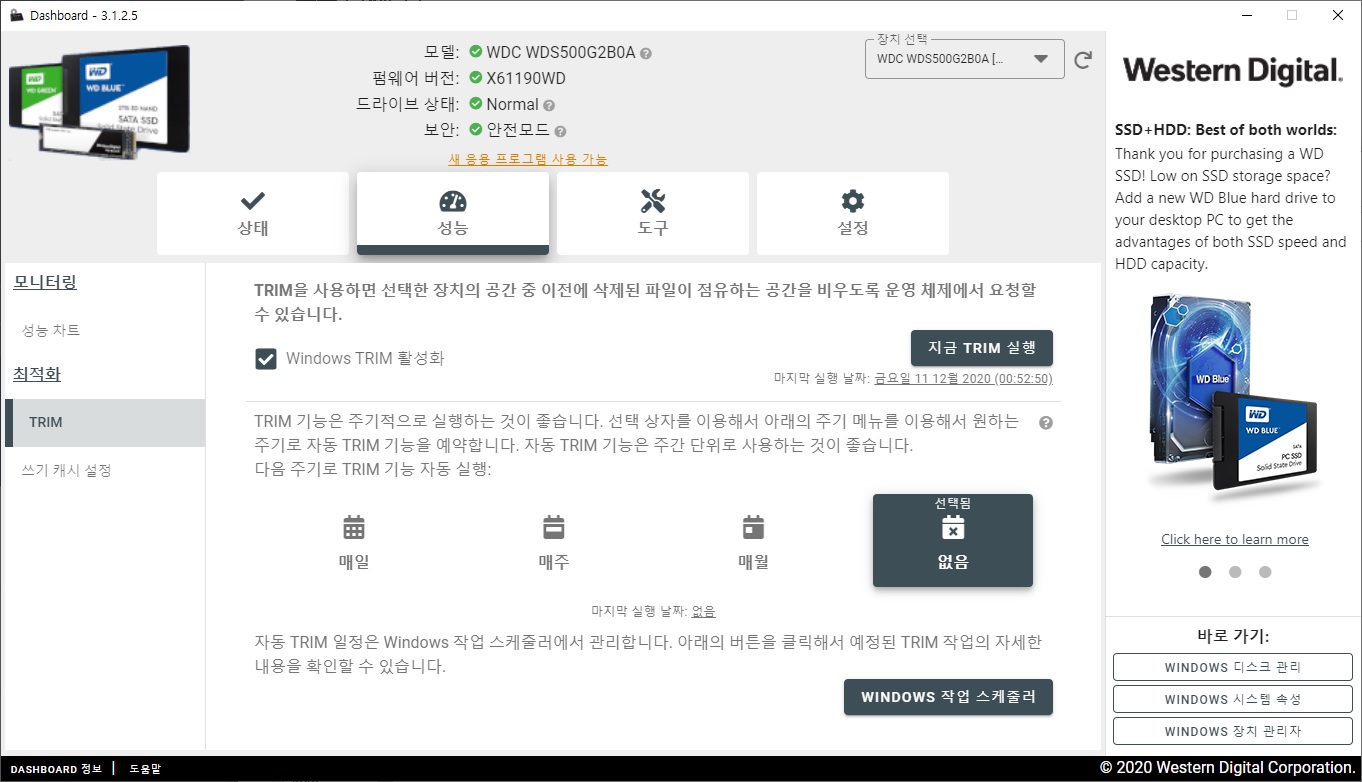Click the help icon next to model name

[646, 53]
